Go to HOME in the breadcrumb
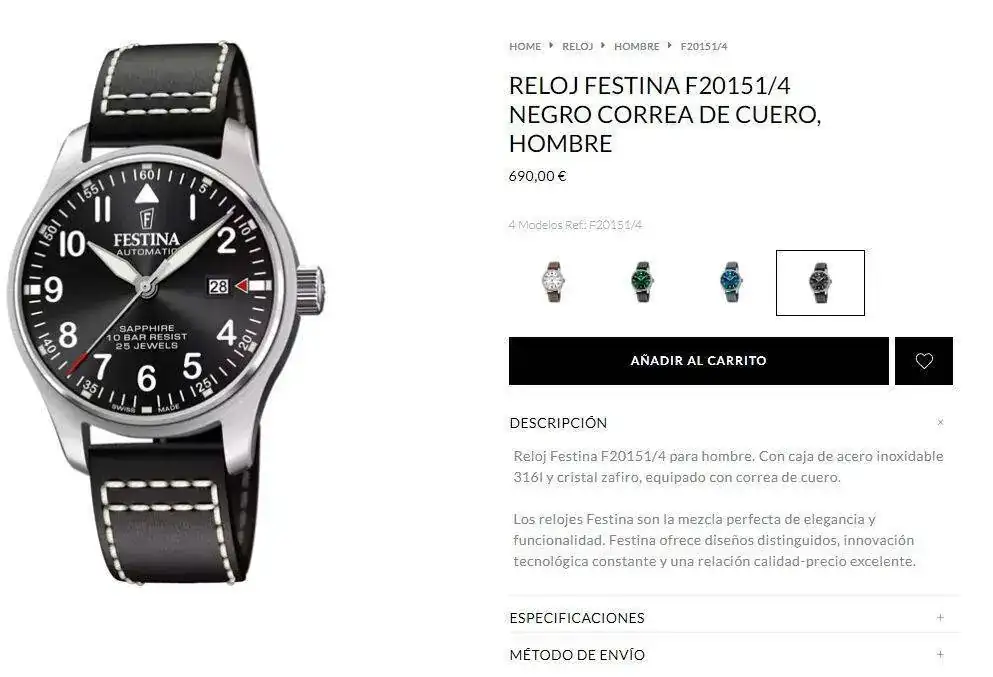Image resolution: width=993 pixels, height=677 pixels. click(x=525, y=46)
